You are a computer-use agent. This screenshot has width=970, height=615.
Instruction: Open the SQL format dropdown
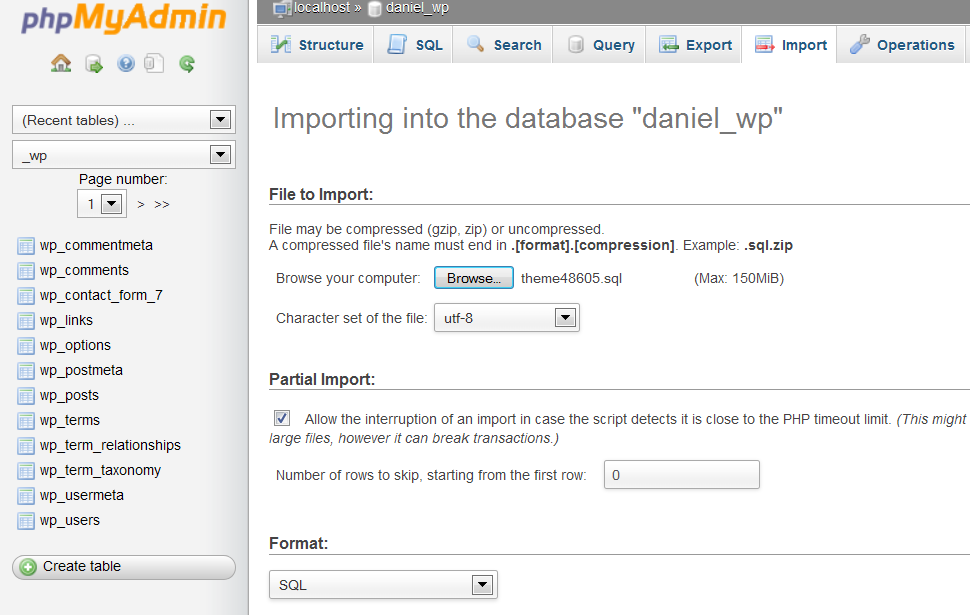tap(383, 584)
